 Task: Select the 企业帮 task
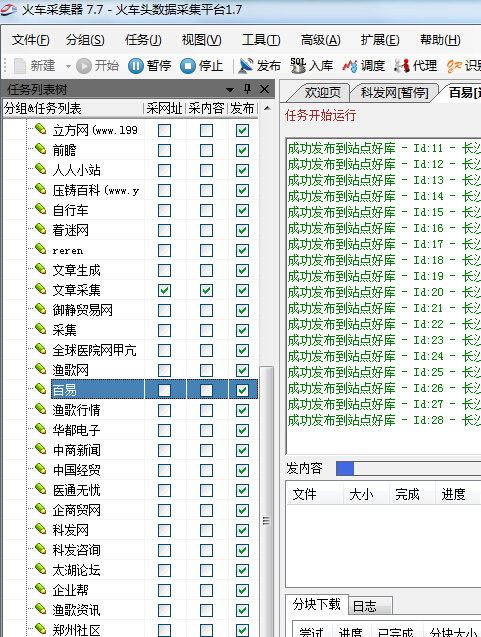70,590
